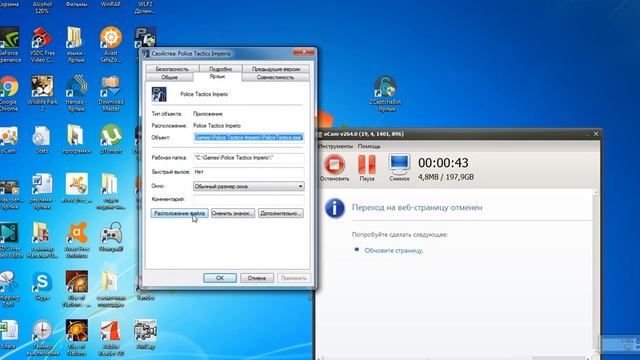Launch VSDC Free Video Converter shortcut

click(42, 44)
